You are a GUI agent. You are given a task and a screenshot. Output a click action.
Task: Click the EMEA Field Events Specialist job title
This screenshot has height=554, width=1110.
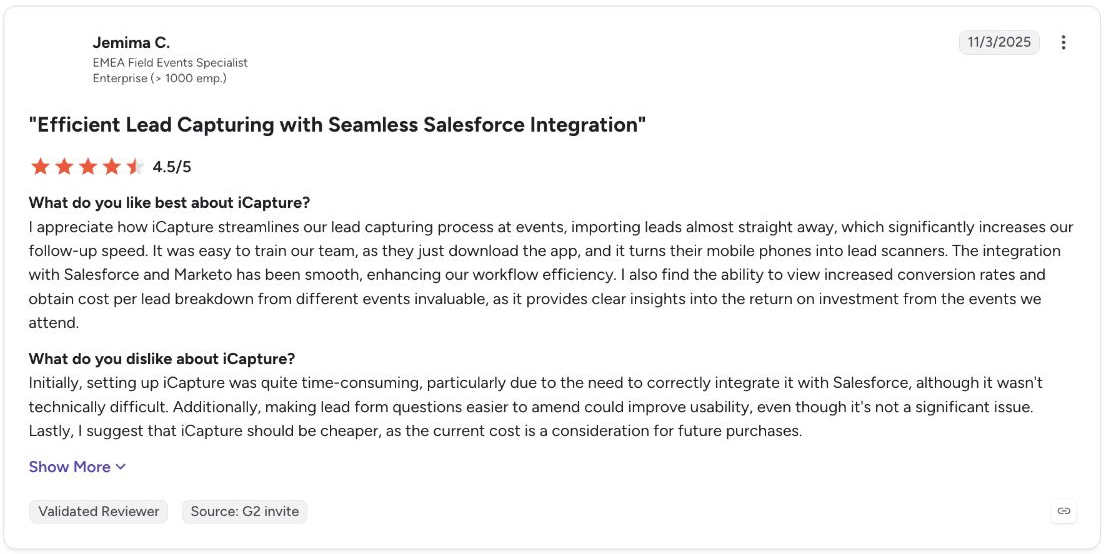(170, 63)
